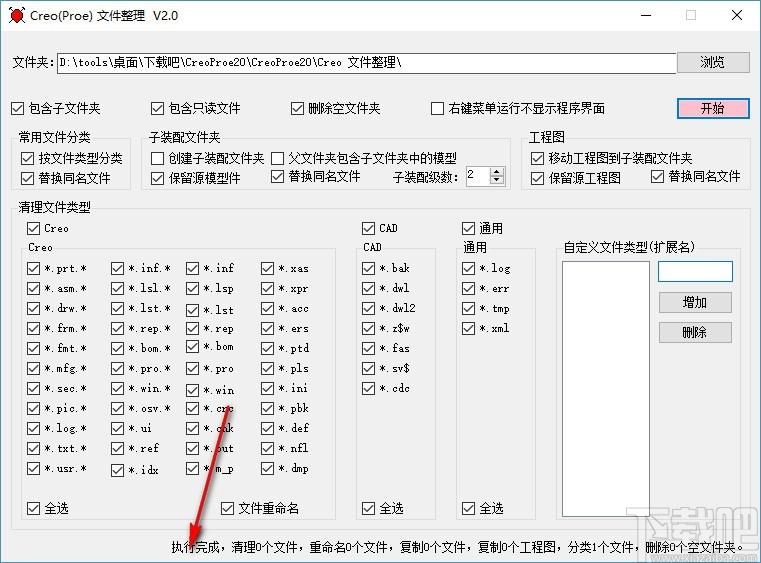Toggle the *.usr.* file type checkbox

(x=33, y=468)
